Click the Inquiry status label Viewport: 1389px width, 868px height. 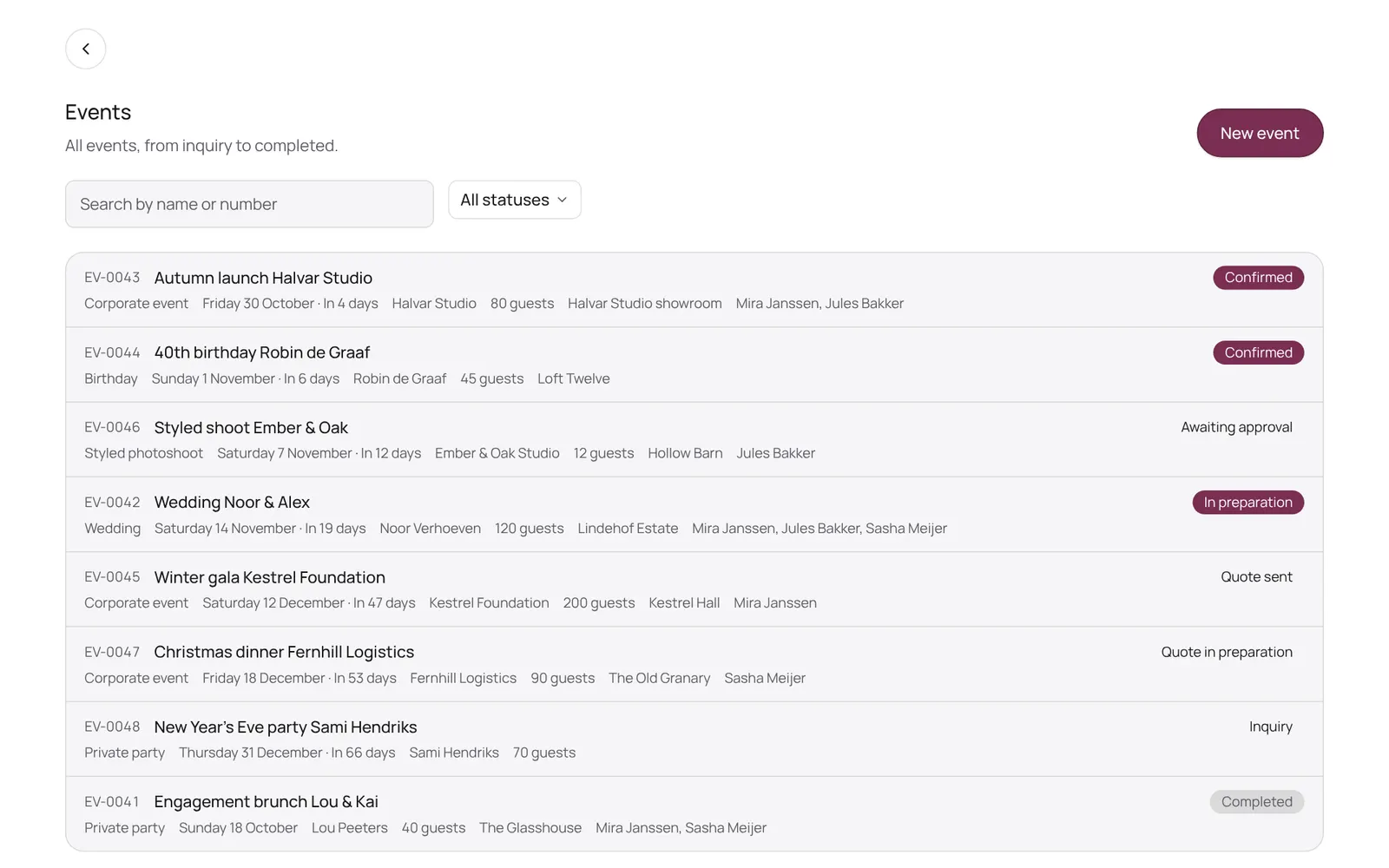[x=1271, y=727]
